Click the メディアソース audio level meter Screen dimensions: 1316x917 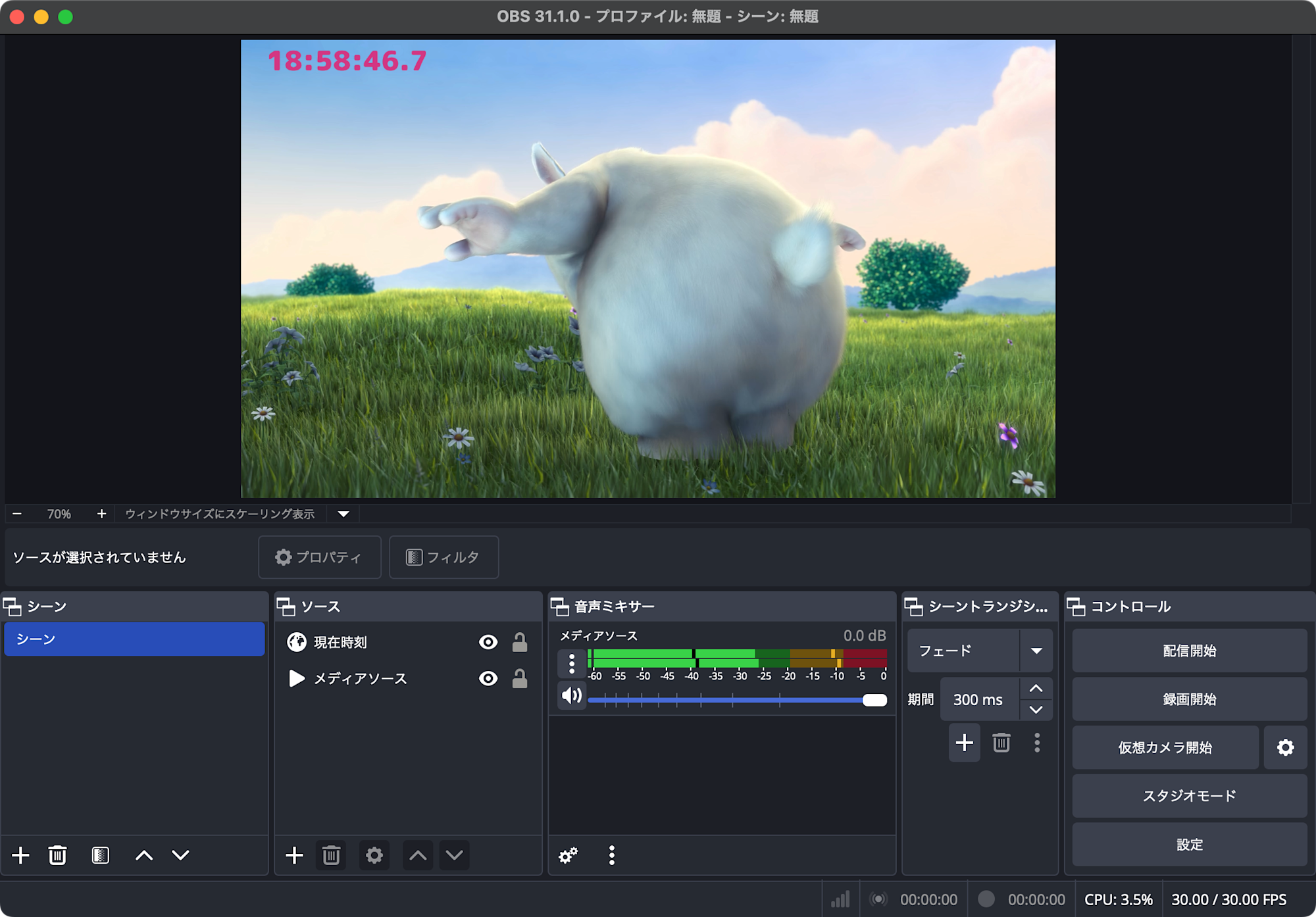[737, 658]
